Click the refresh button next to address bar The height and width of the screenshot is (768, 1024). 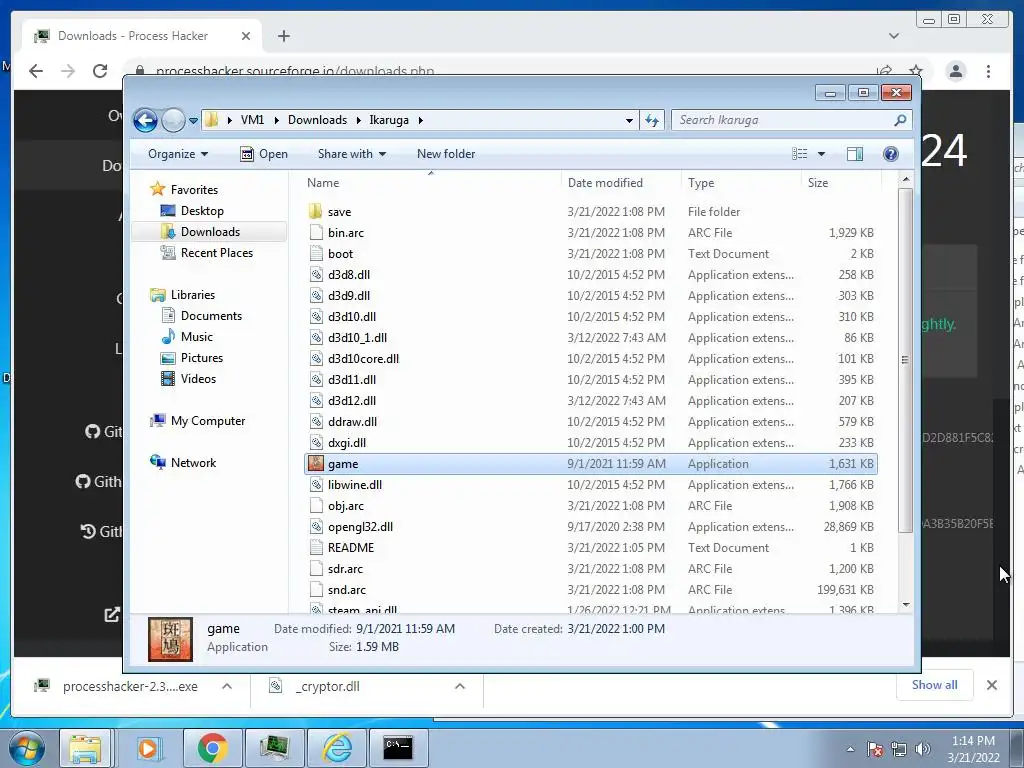click(x=652, y=120)
